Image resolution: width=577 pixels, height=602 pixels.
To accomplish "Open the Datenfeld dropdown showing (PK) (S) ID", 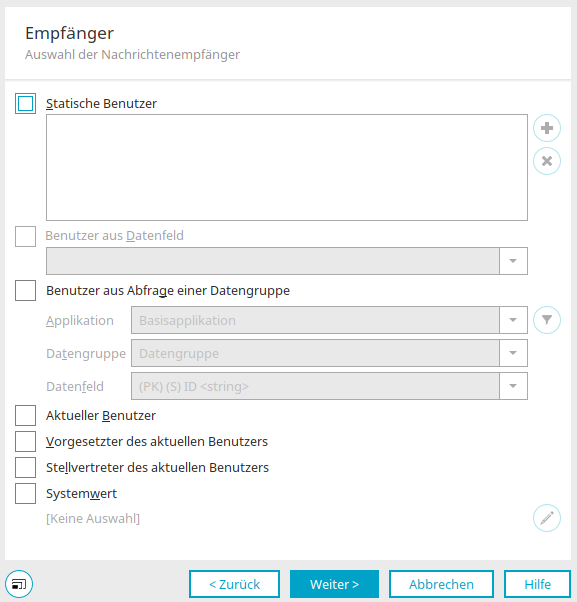I will 513,386.
